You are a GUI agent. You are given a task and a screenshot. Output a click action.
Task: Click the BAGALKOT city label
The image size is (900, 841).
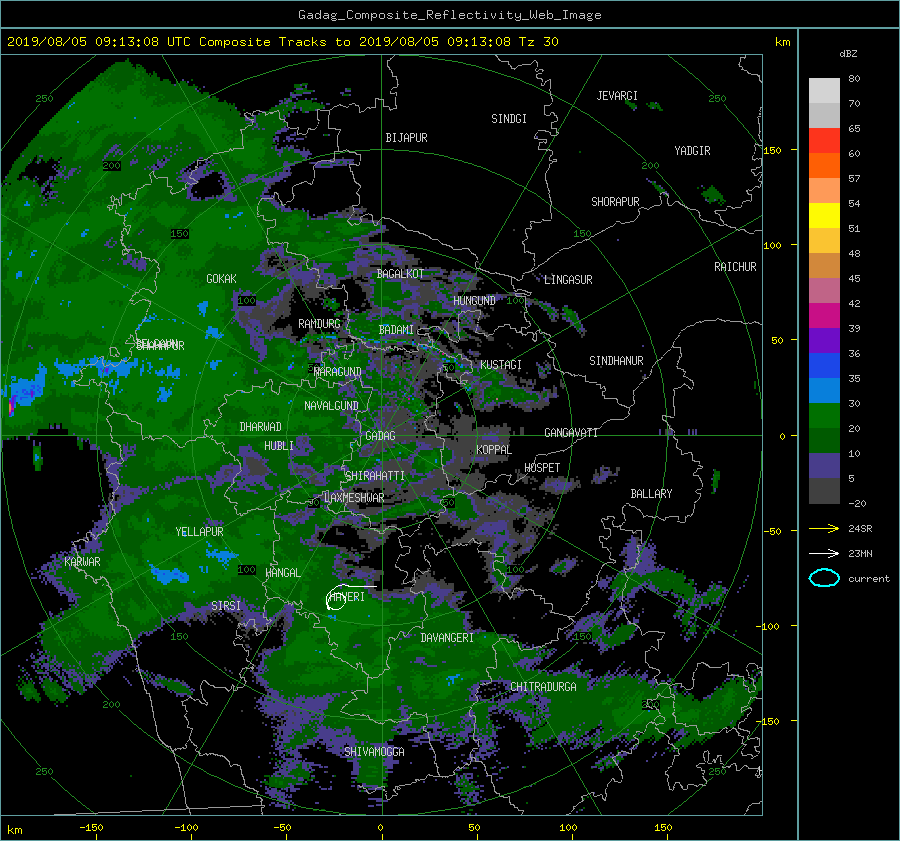pos(400,274)
